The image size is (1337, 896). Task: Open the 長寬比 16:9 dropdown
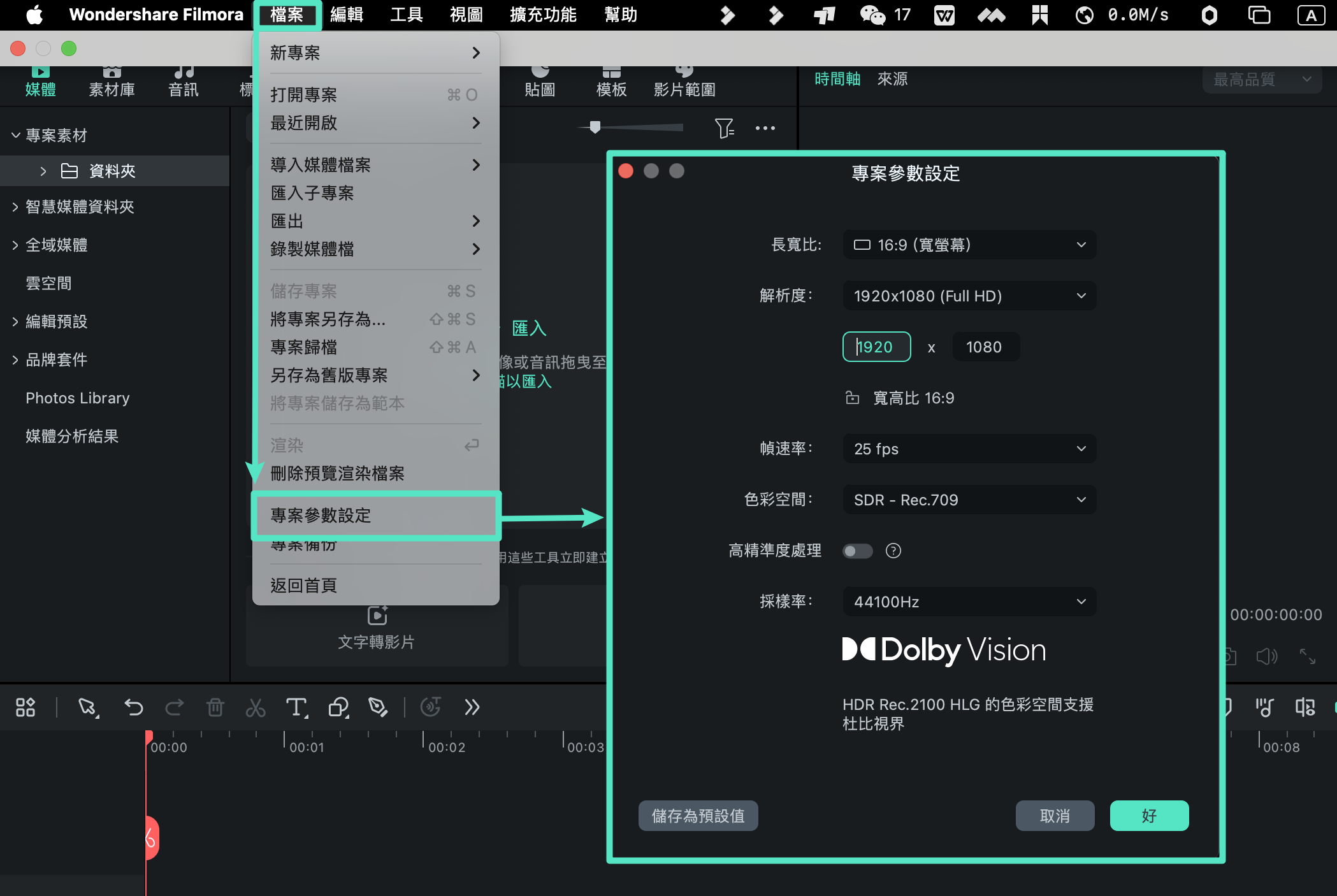click(x=969, y=245)
